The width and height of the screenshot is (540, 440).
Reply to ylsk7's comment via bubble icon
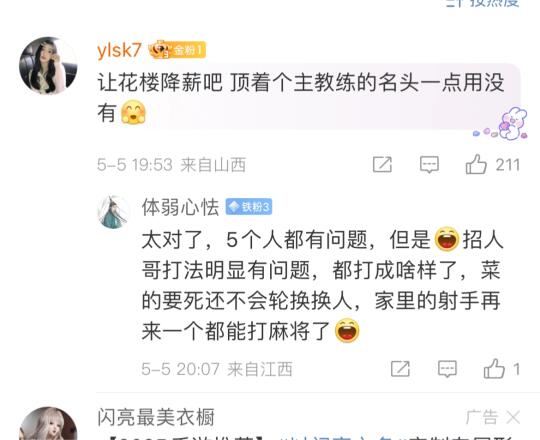429,165
